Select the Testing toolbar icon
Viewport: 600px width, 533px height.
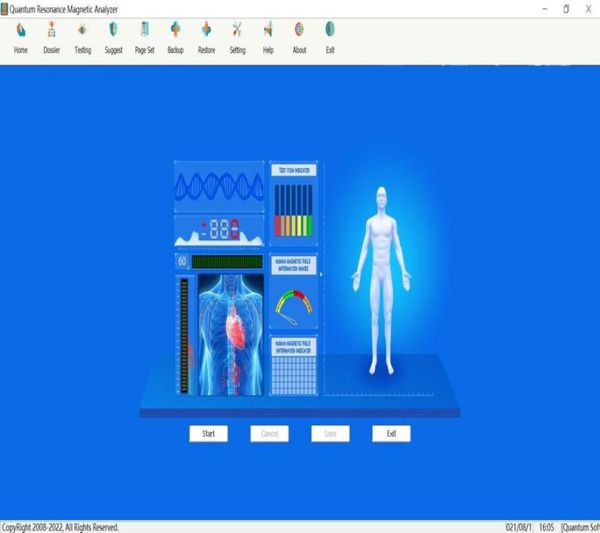click(82, 30)
